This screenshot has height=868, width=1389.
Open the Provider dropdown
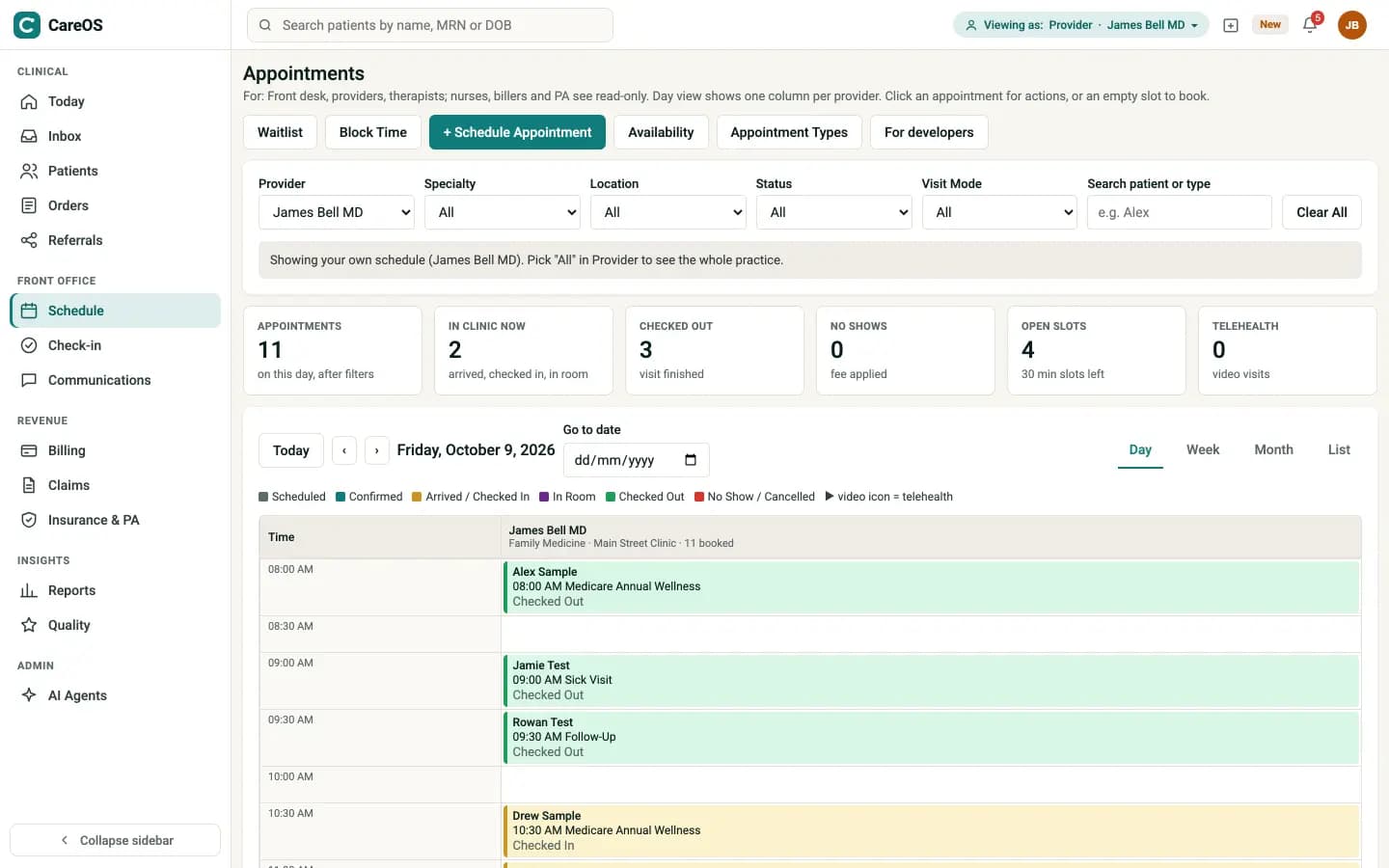coord(337,212)
